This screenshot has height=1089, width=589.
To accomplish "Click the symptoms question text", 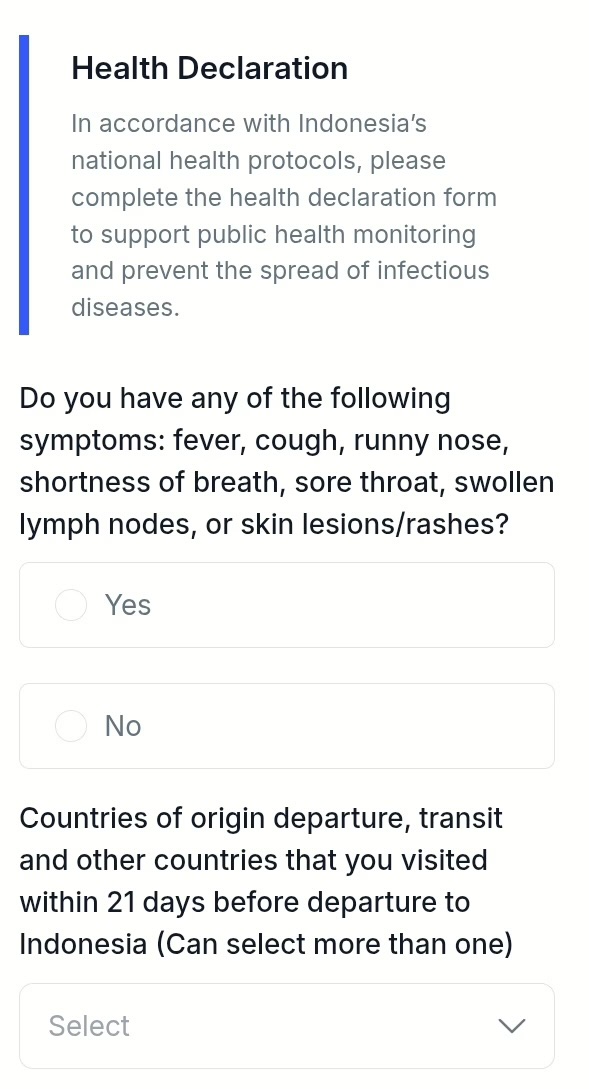I will 287,461.
